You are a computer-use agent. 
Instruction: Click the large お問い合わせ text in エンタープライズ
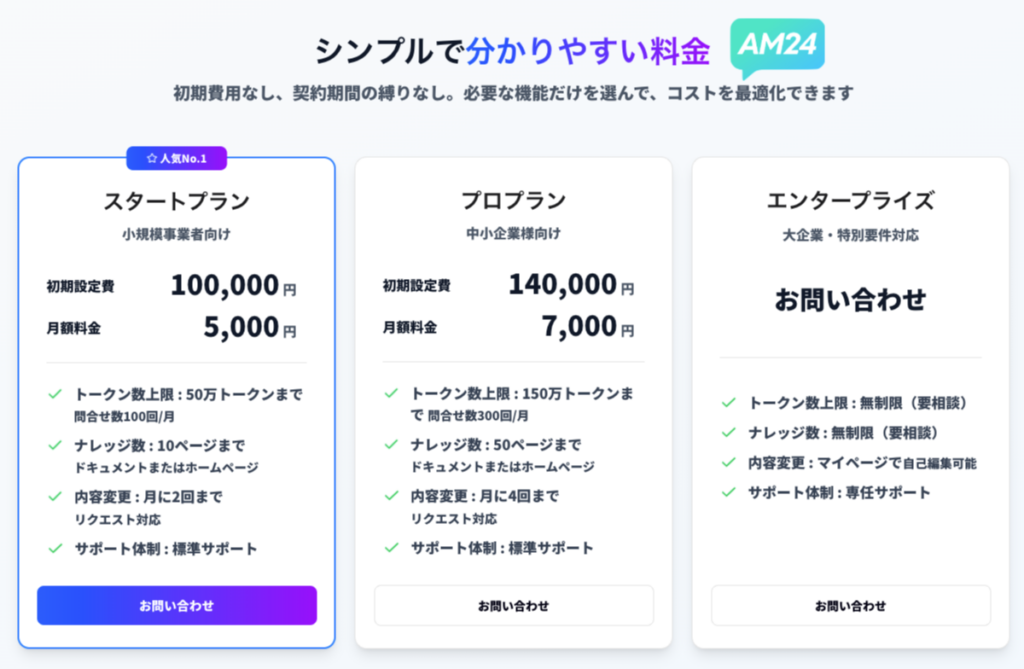point(850,299)
